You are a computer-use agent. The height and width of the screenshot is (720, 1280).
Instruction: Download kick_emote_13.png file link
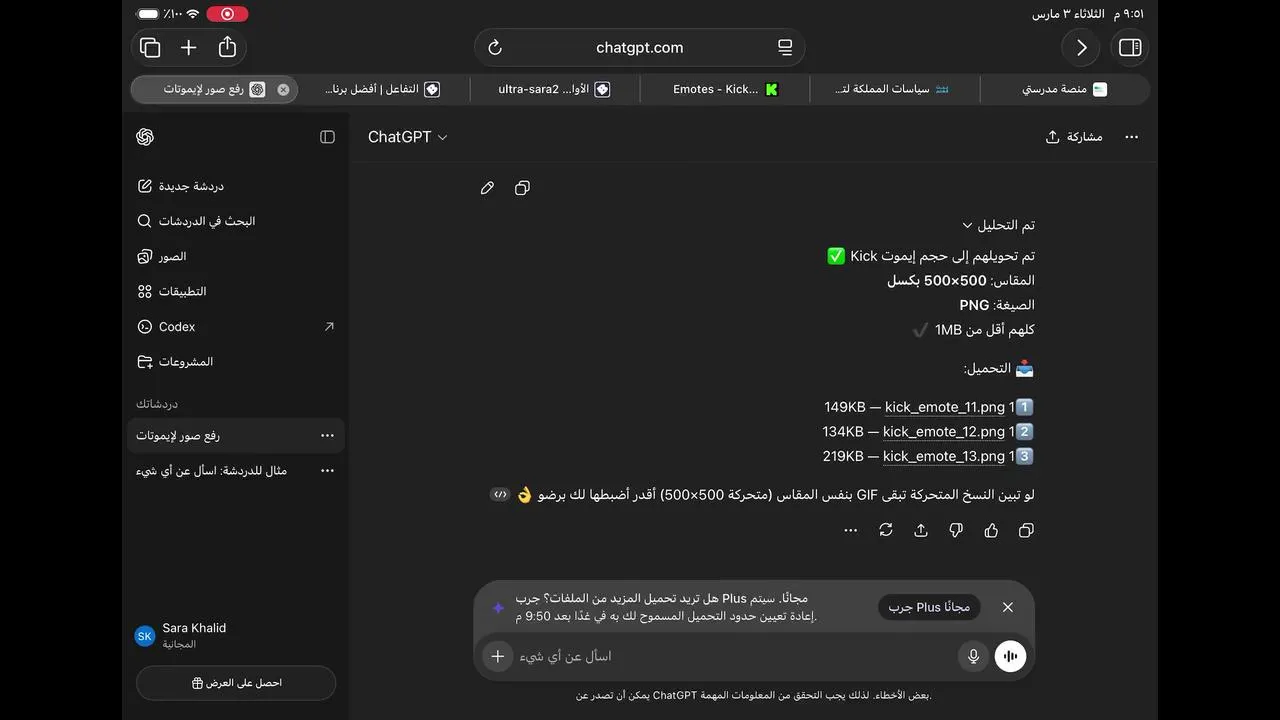(x=944, y=456)
